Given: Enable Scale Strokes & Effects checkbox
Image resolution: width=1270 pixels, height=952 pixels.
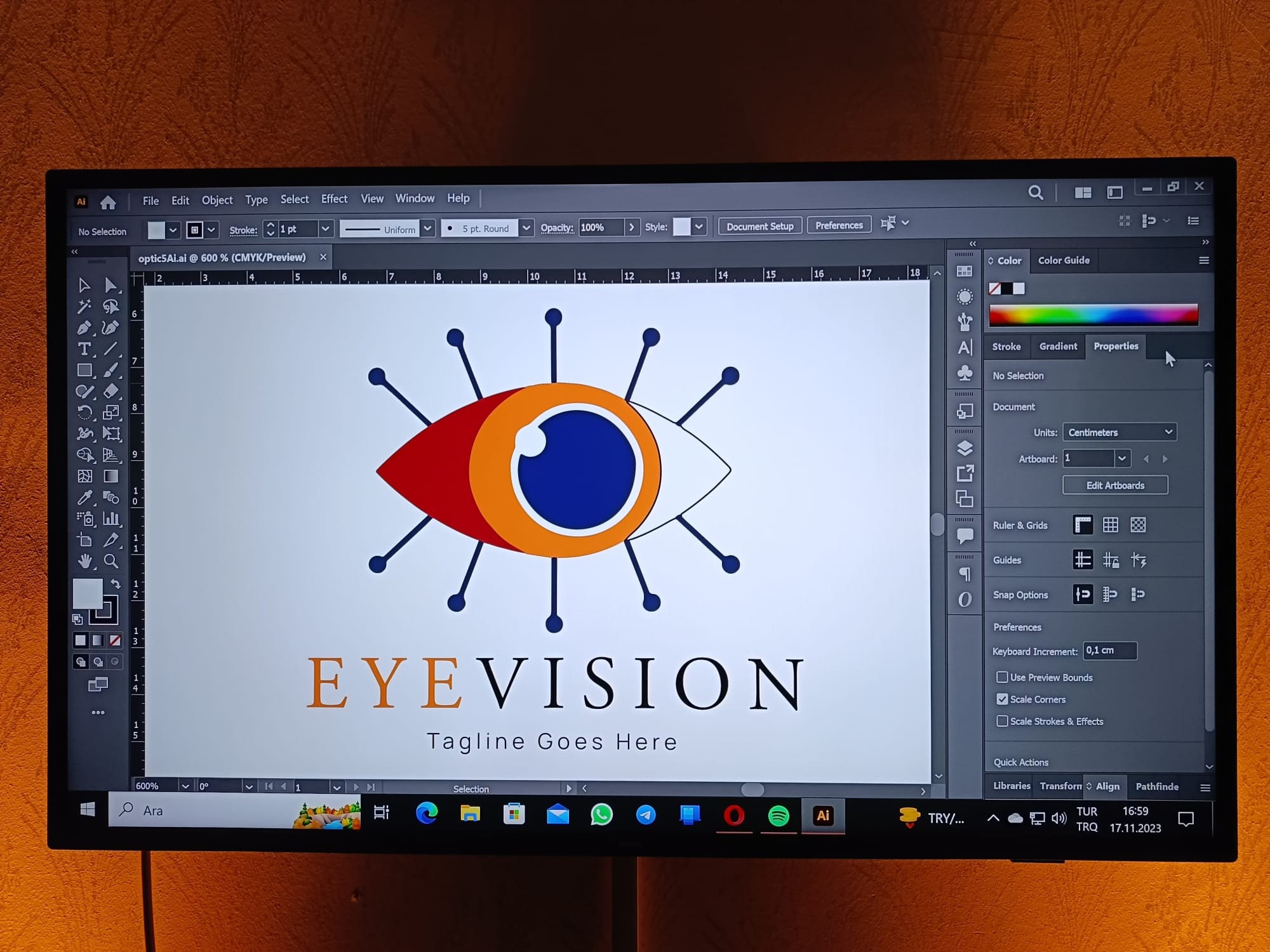Looking at the screenshot, I should tap(1002, 721).
